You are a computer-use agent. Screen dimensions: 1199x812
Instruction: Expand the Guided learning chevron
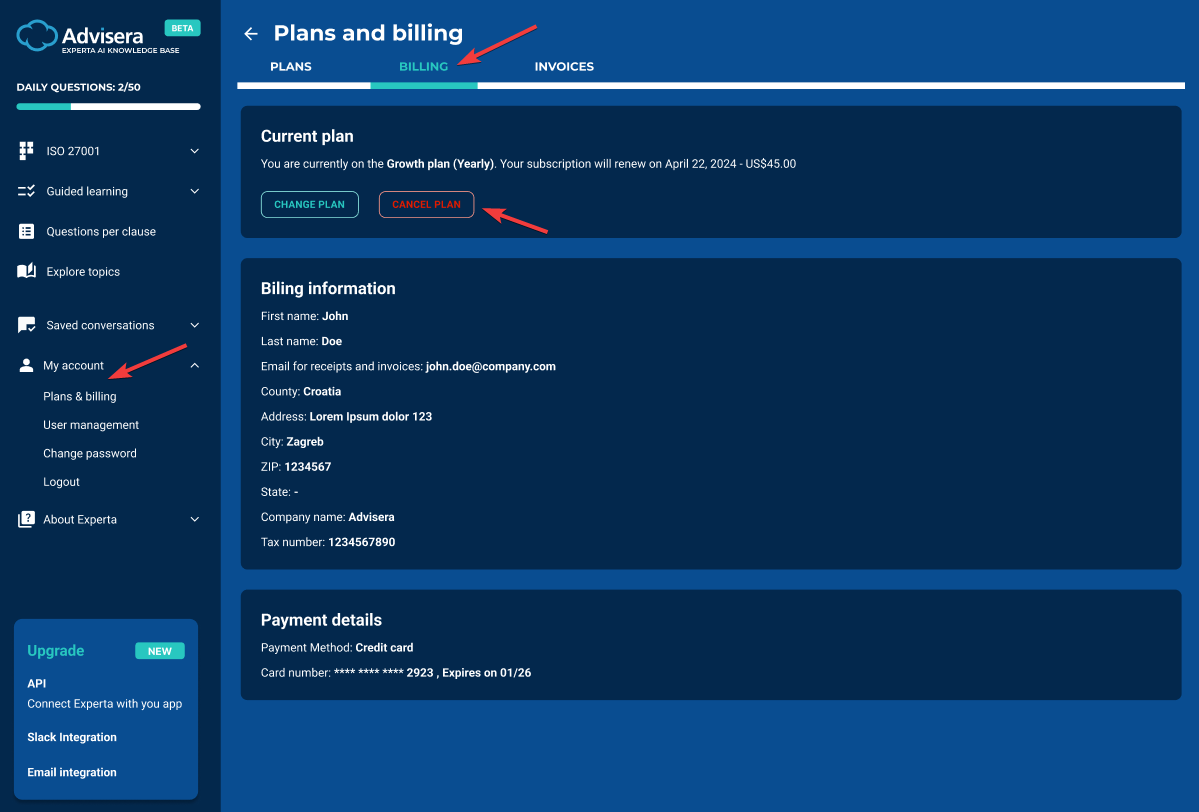195,191
